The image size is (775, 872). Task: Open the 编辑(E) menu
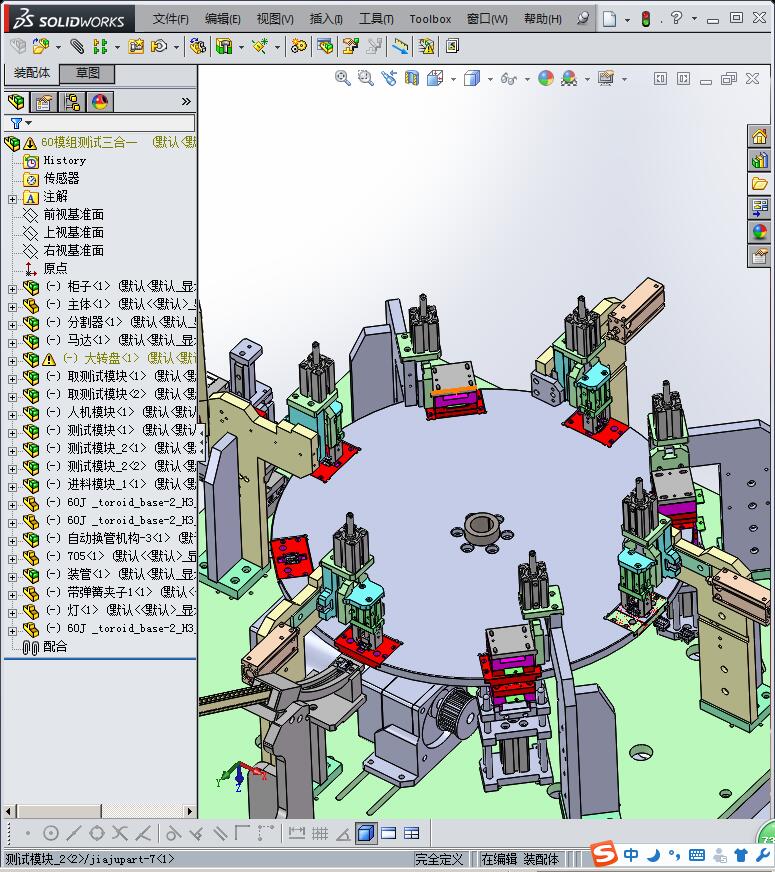pyautogui.click(x=222, y=19)
